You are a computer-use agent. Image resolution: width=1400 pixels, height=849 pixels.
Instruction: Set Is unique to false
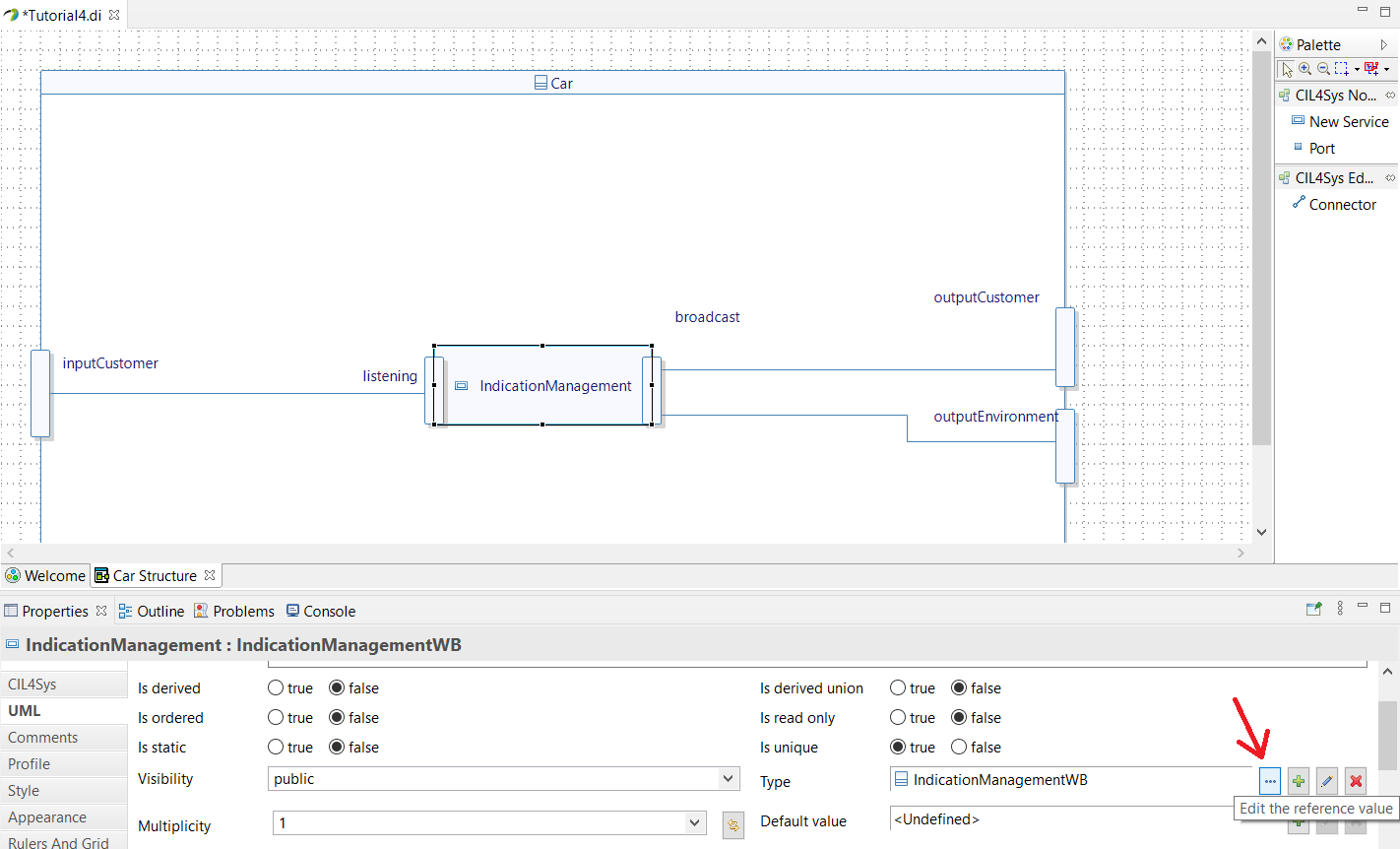[x=959, y=748]
